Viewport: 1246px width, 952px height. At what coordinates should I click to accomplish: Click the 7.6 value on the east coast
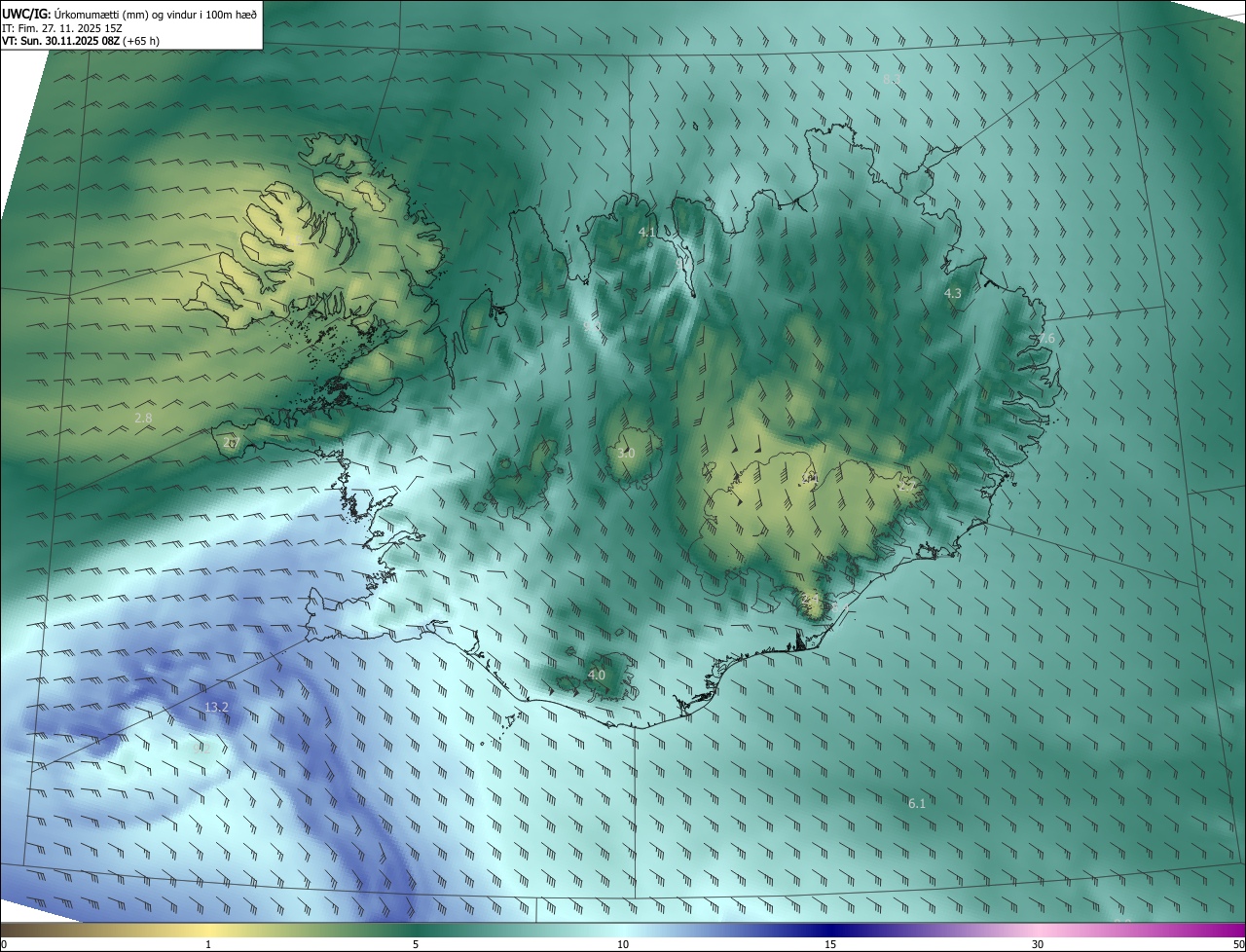pyautogui.click(x=1046, y=338)
